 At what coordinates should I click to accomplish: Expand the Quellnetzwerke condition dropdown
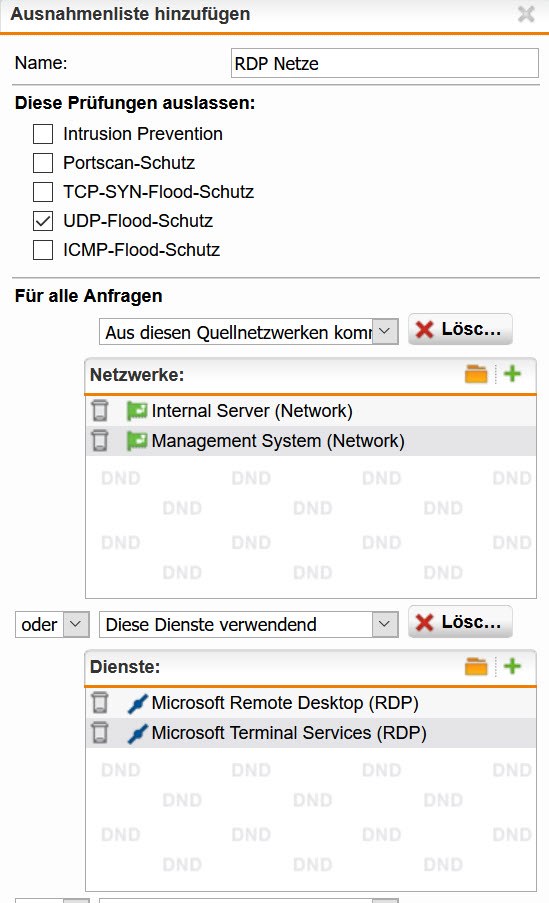click(248, 332)
